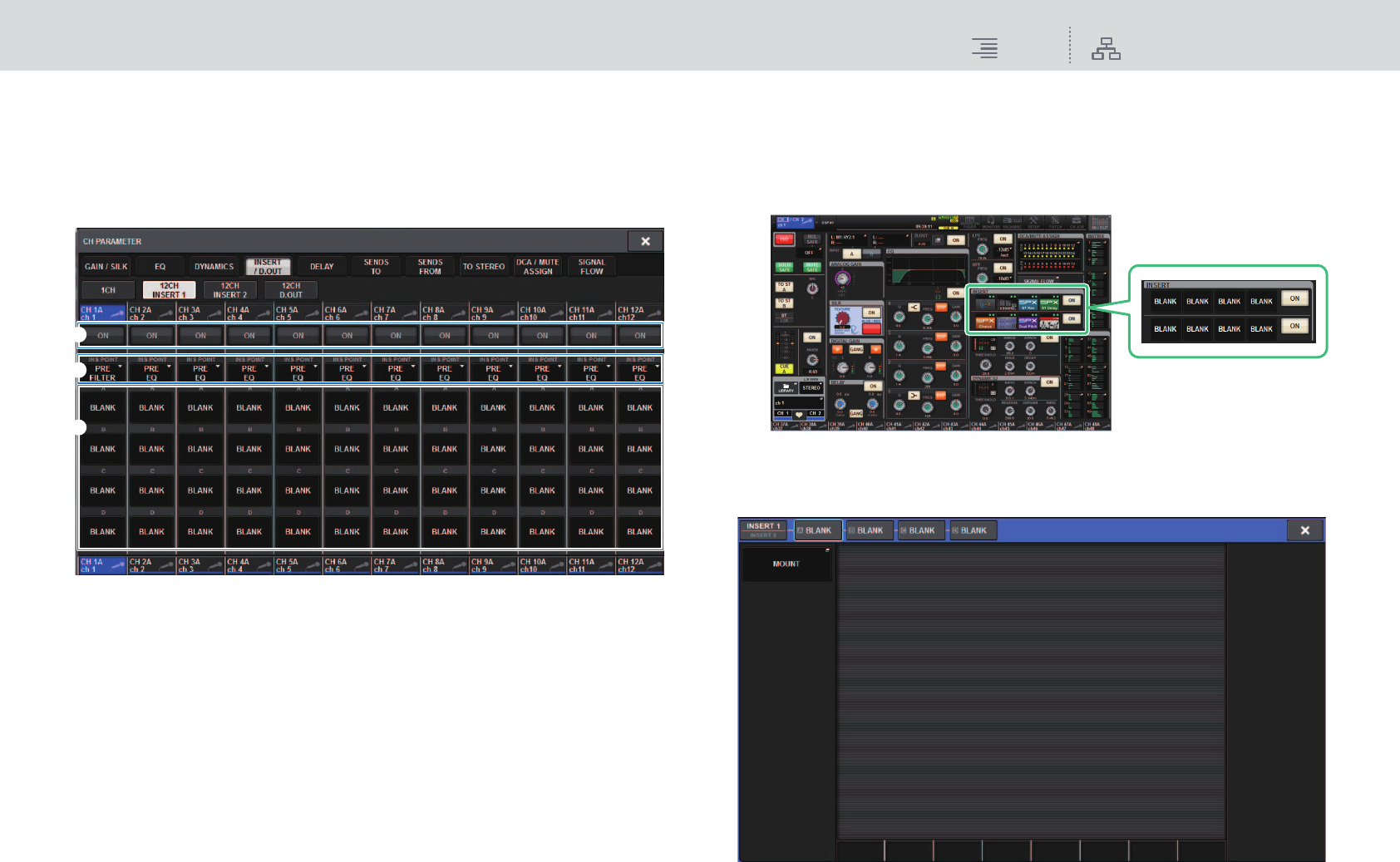Open the site map hierarchy icon

pyautogui.click(x=1106, y=49)
